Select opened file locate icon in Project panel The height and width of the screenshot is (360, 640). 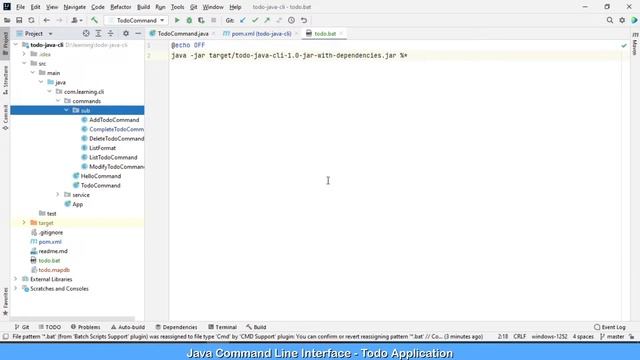[86, 33]
